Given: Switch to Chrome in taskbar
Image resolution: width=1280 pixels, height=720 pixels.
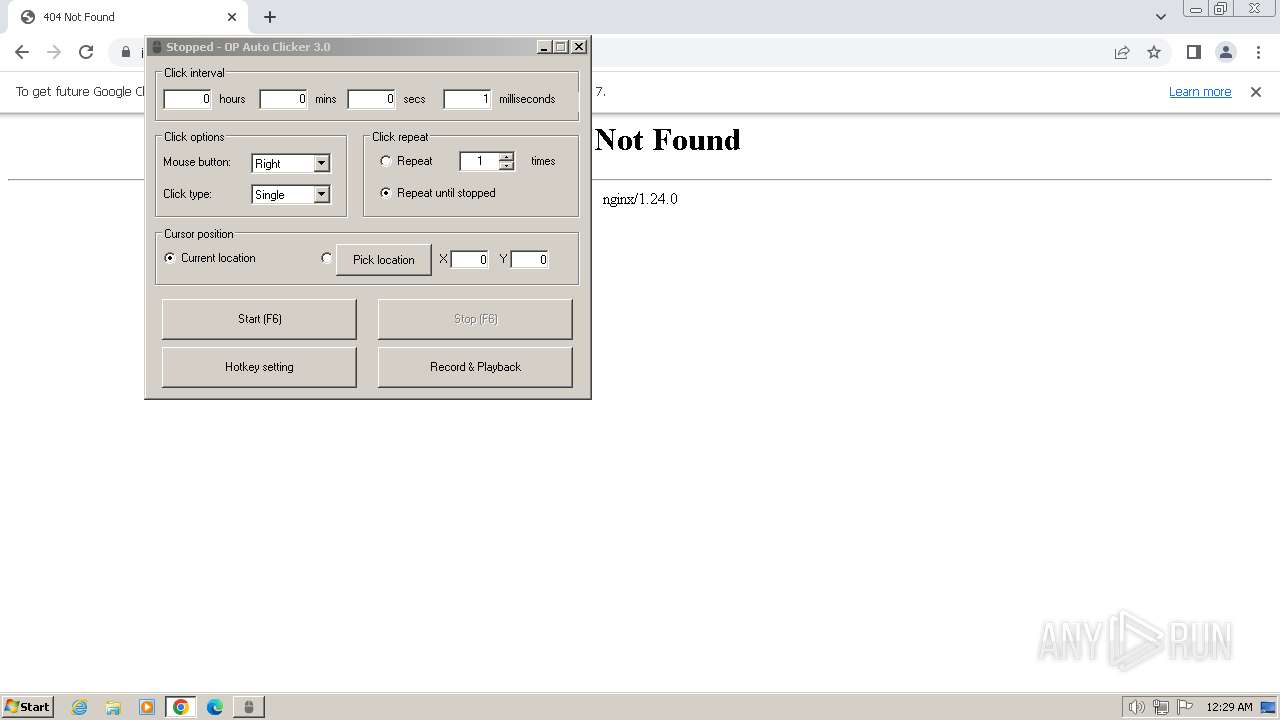Looking at the screenshot, I should coord(181,707).
